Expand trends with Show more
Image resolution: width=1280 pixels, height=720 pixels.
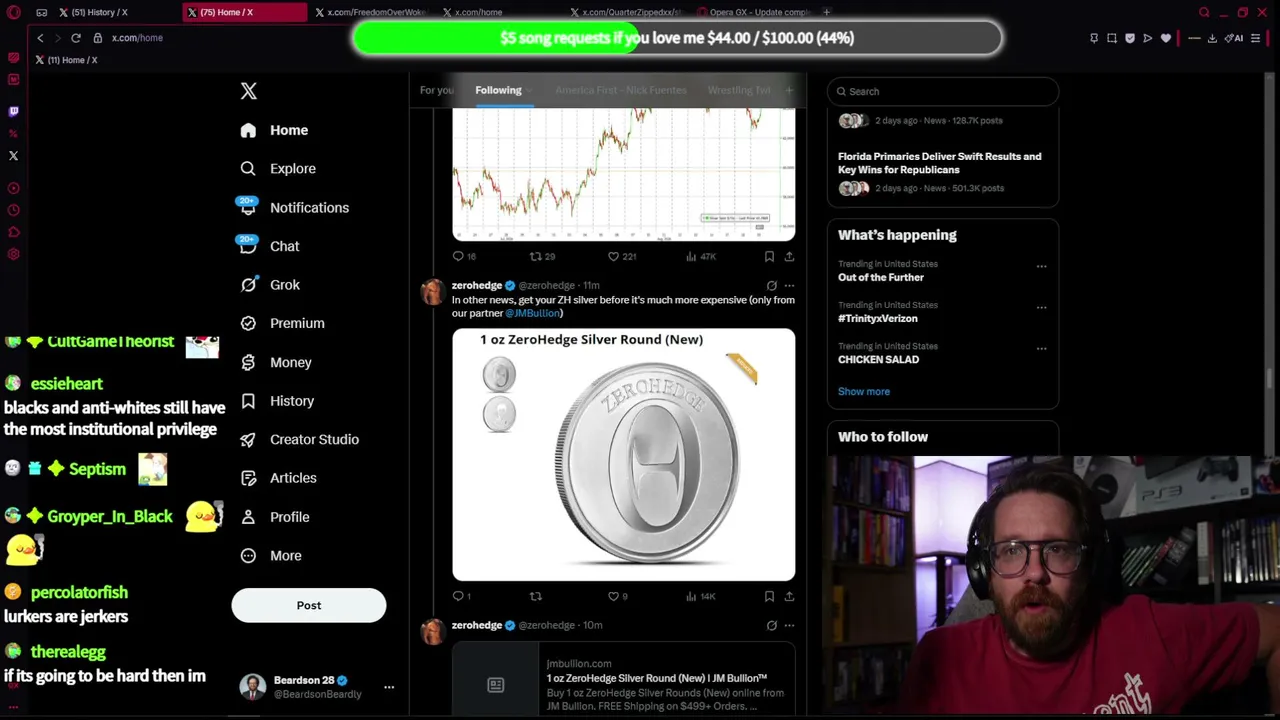click(x=864, y=392)
